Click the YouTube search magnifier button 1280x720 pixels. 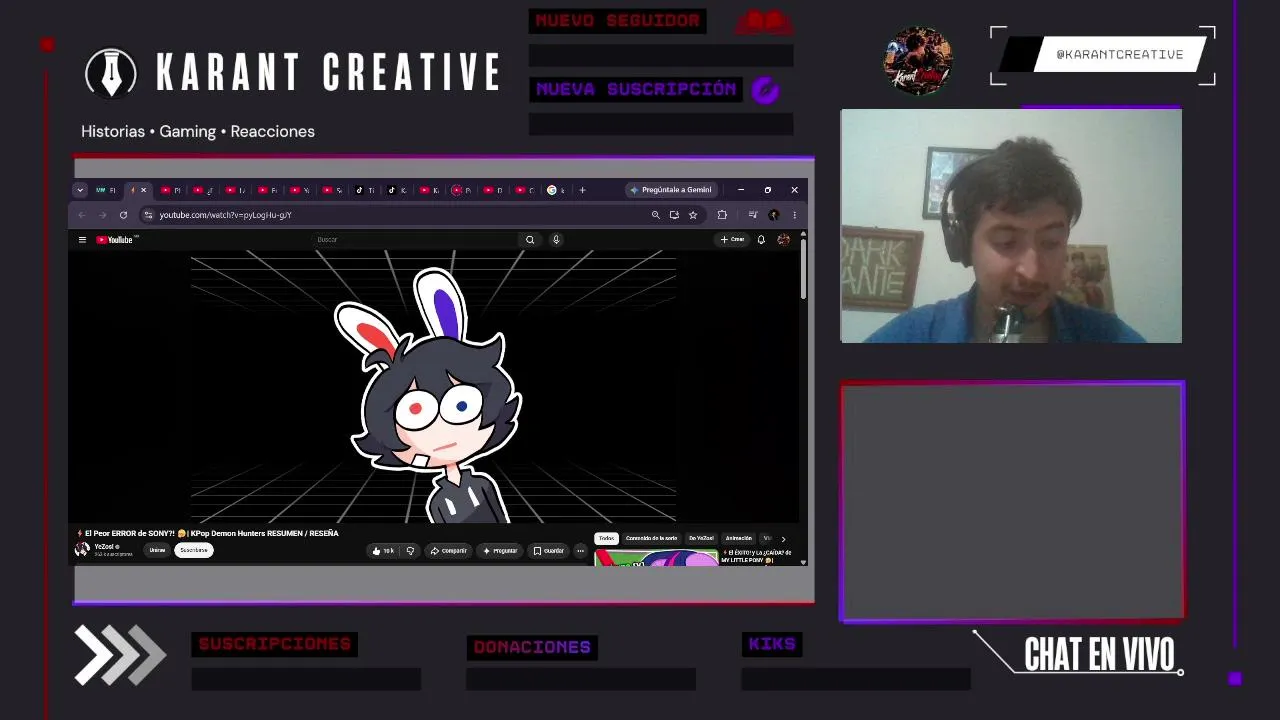coord(530,240)
